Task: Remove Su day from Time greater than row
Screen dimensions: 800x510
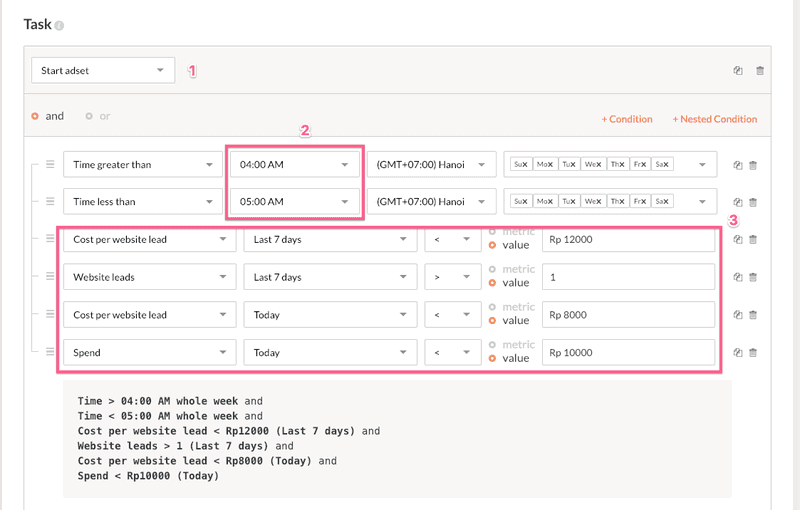Action: [525, 164]
